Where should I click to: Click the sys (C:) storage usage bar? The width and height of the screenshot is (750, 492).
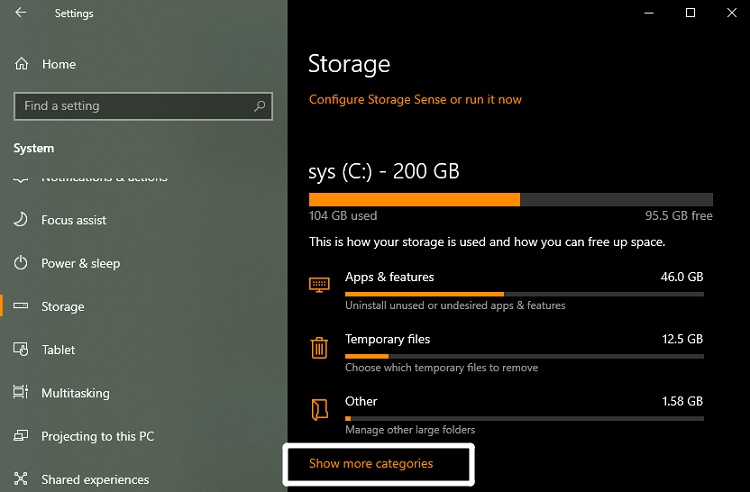tap(511, 199)
